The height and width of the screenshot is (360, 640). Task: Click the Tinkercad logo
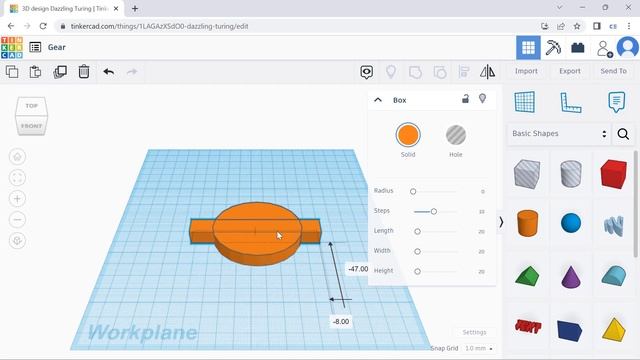pos(12,47)
